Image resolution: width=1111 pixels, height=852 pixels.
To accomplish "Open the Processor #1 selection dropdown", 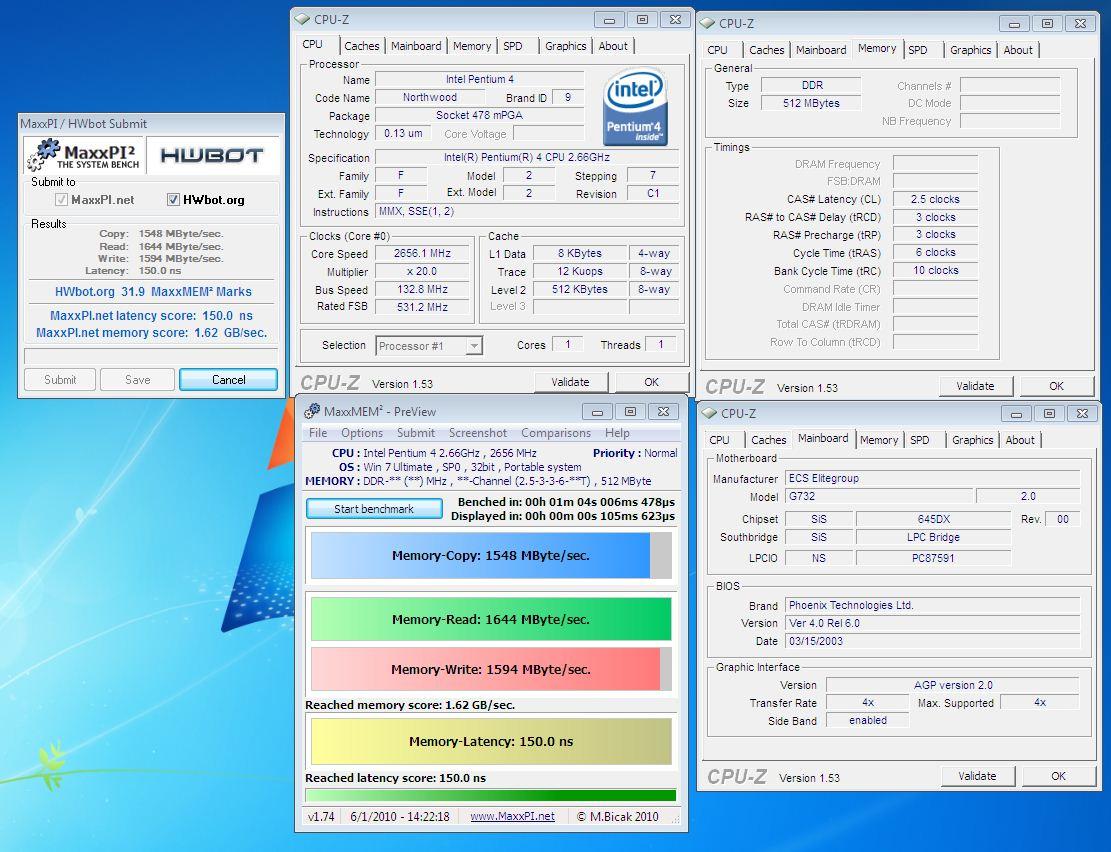I will click(x=474, y=346).
